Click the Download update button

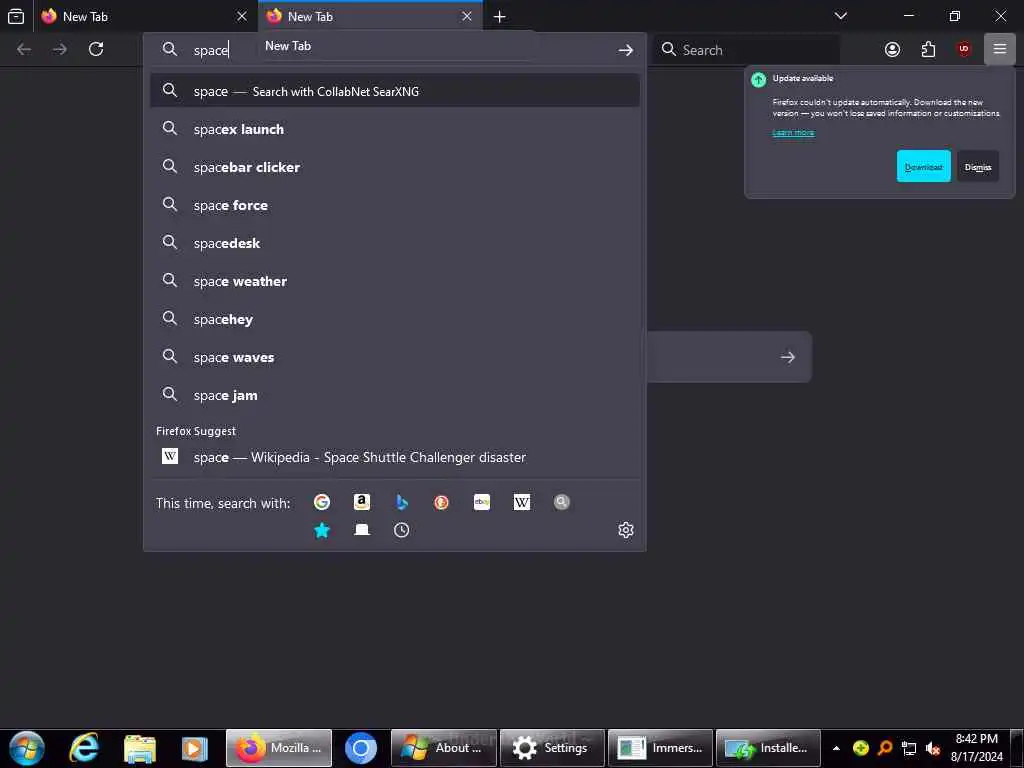[x=923, y=167]
